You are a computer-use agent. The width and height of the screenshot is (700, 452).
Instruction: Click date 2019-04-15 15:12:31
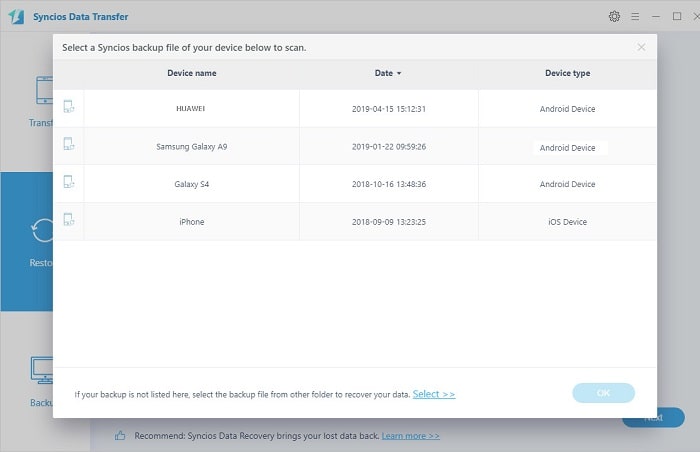coord(389,109)
